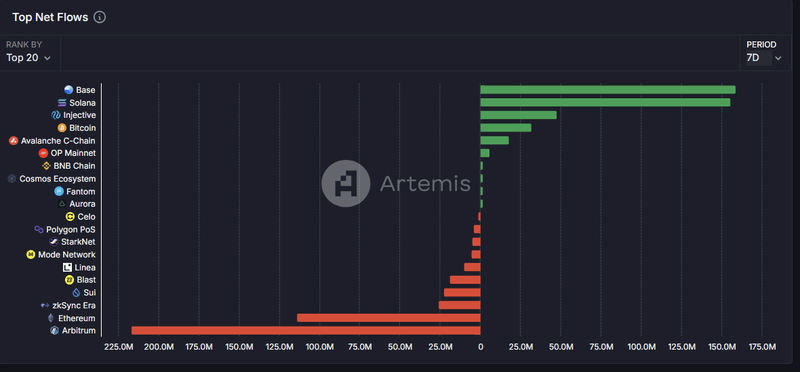Click the Blast label
Image resolution: width=800 pixels, height=372 pixels.
coord(86,280)
